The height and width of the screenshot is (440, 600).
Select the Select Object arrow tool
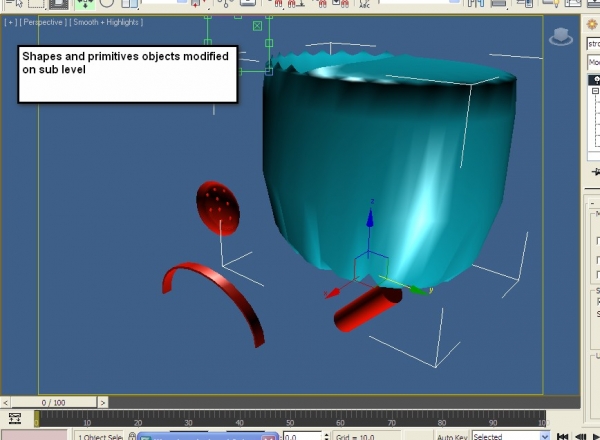13,3
